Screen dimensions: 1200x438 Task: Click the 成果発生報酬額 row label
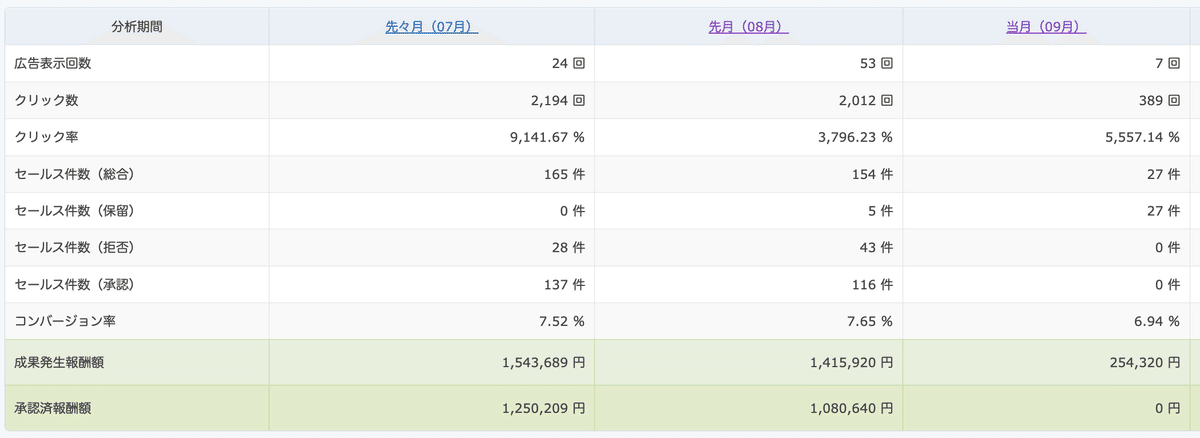(60, 362)
